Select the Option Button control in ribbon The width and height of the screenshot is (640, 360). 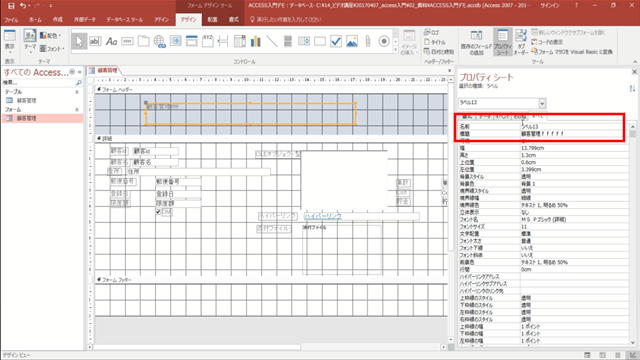point(384,41)
